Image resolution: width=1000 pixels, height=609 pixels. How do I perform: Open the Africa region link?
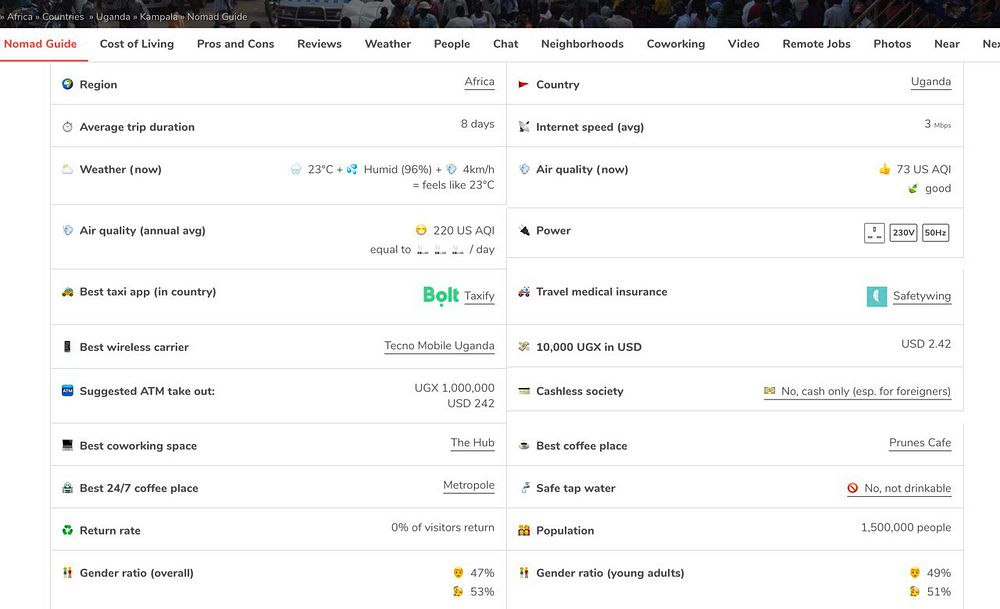pos(479,82)
